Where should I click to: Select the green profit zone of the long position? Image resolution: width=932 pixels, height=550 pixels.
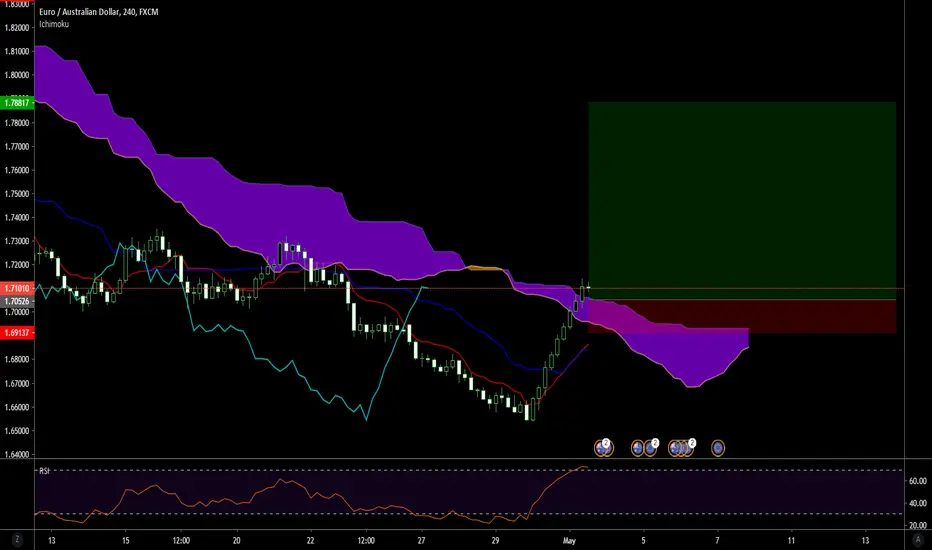coord(742,200)
